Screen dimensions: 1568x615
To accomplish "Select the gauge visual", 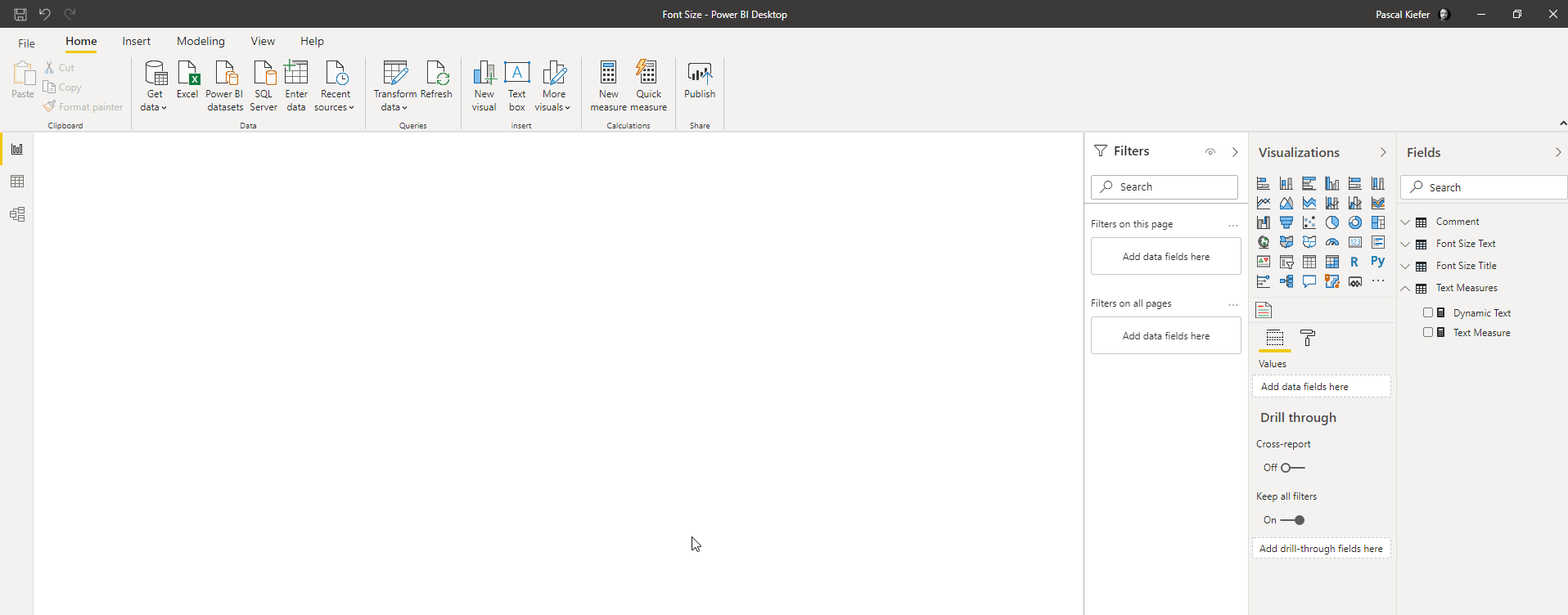I will (x=1332, y=242).
